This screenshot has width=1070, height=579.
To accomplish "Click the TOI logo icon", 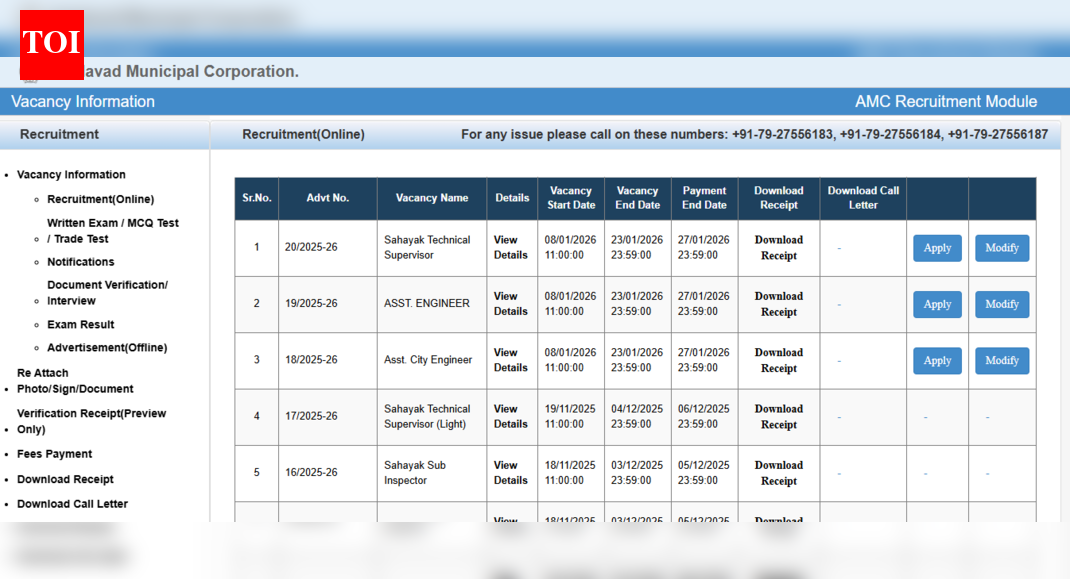I will click(x=52, y=44).
